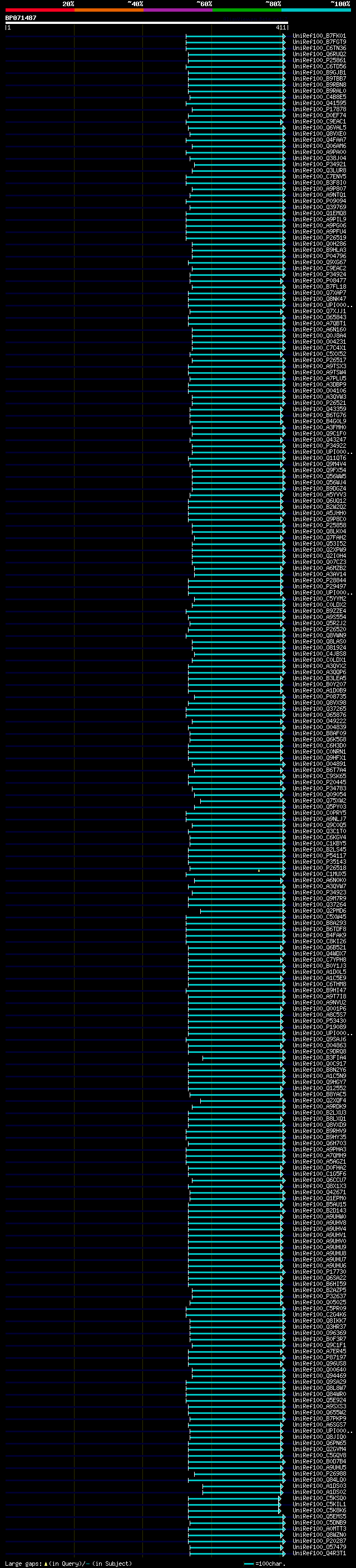Select the UniRef100_Q1EMQ8 label
This screenshot has width=356, height=1568.
pyautogui.click(x=319, y=213)
